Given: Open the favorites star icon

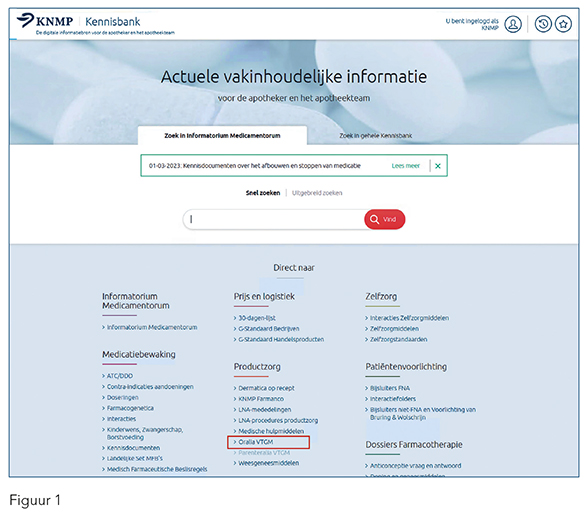Looking at the screenshot, I should coord(563,24).
